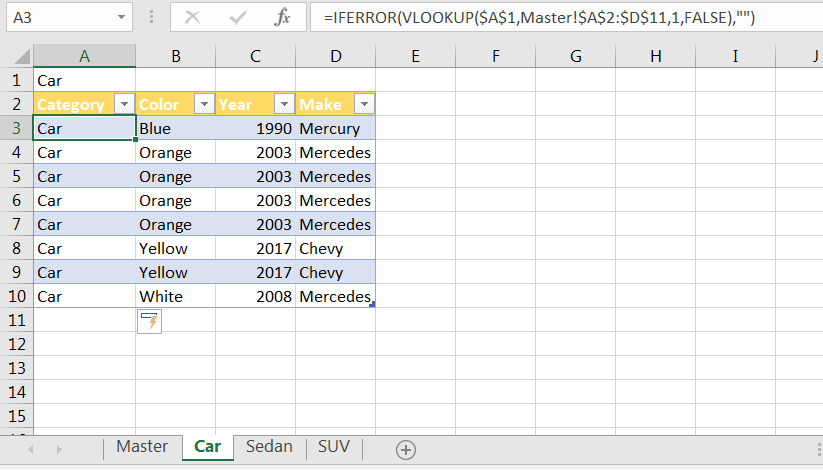Click the Select All corner triangle
Image resolution: width=823 pixels, height=470 pixels.
23,56
